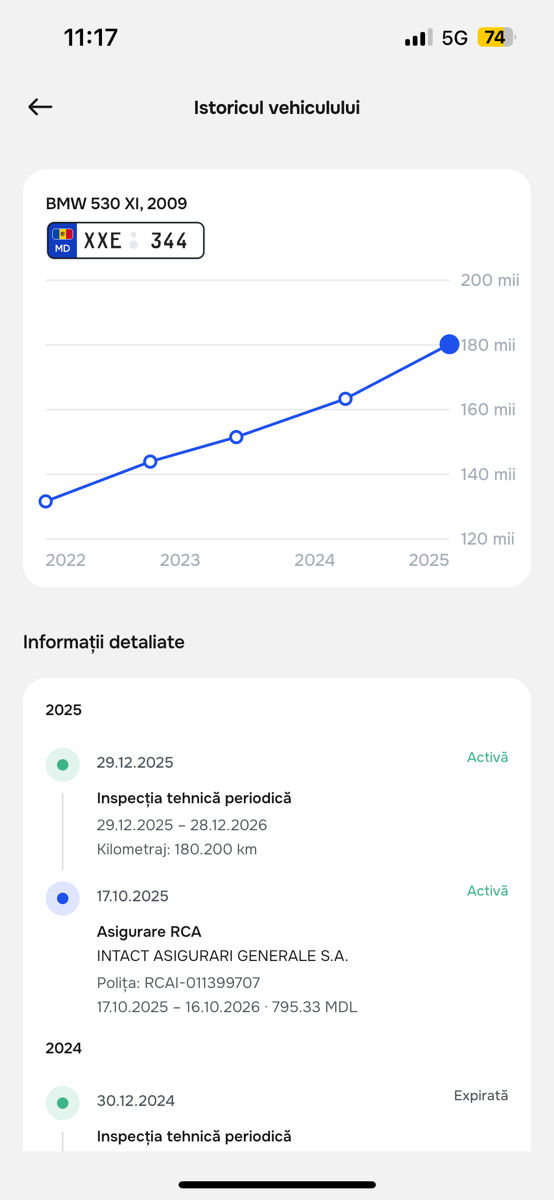Select the first chart point near 2022
This screenshot has width=554, height=1200.
(x=46, y=501)
